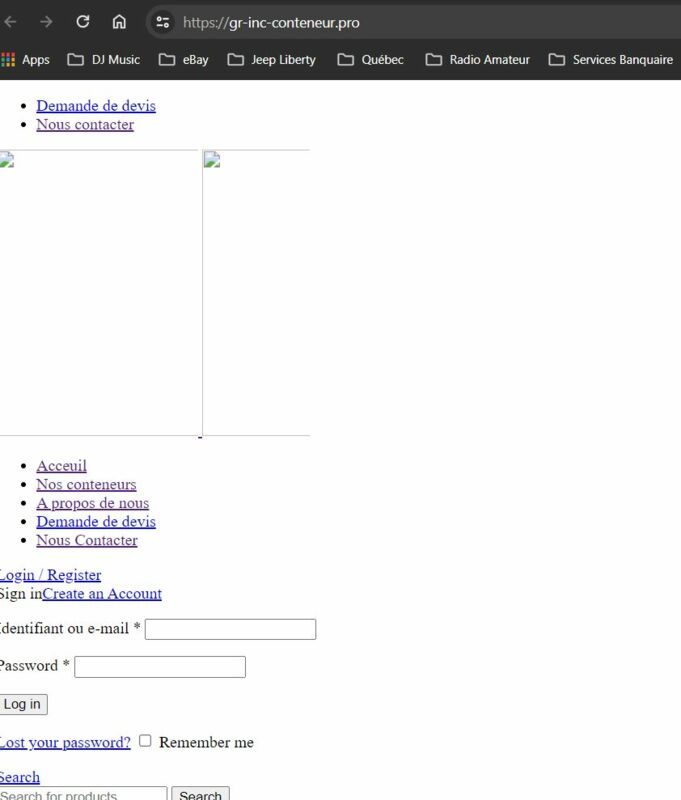
Task: Open top Demande de devis link
Action: pos(96,106)
